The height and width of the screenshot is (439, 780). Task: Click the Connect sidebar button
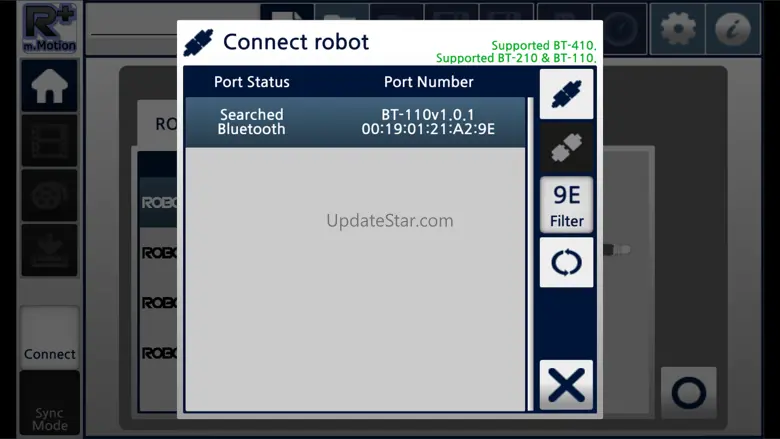[49, 338]
